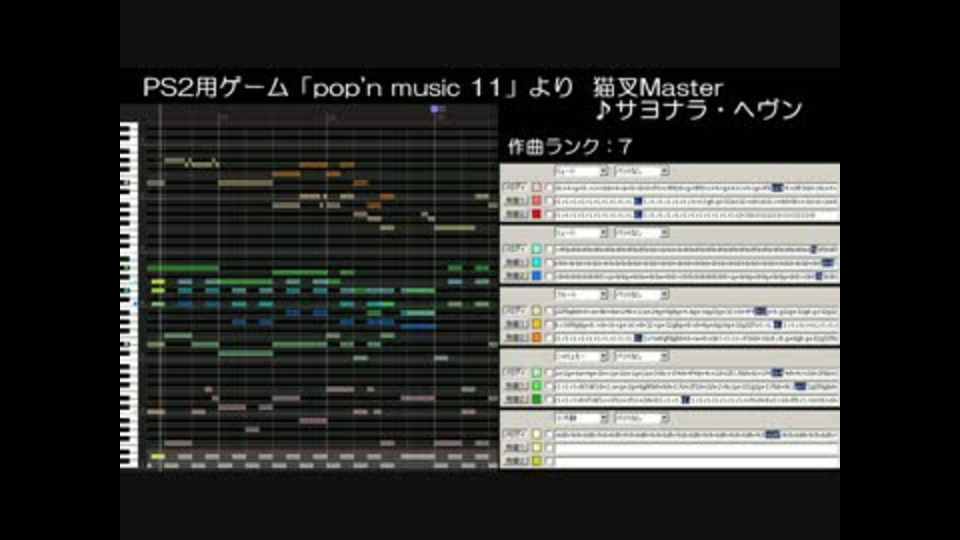The height and width of the screenshot is (540, 960).
Task: Pick the bright red chord 2 swatch
Action: [537, 214]
